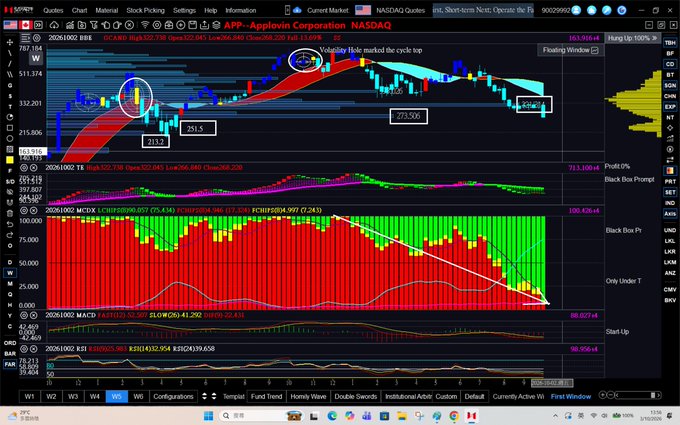Open the Current Market selector
The height and width of the screenshot is (425, 680).
(328, 10)
